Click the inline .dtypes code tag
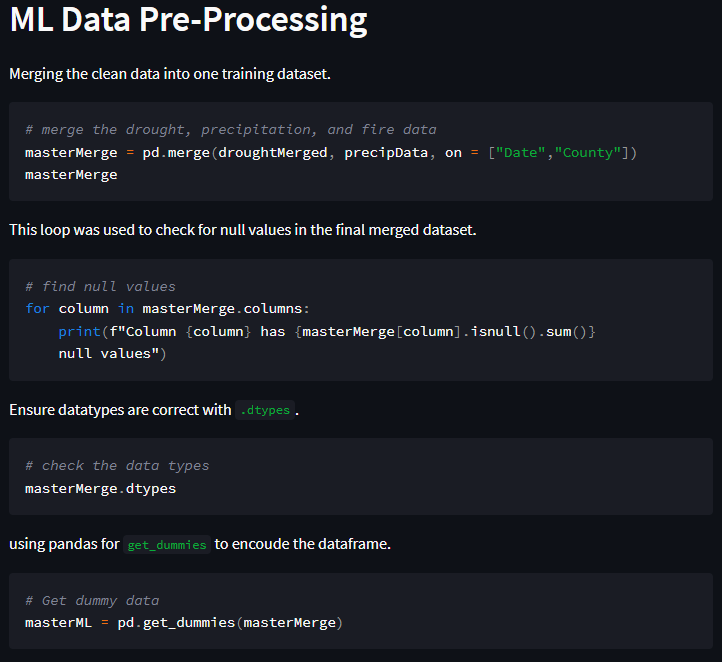Viewport: 722px width, 662px height. coord(265,410)
